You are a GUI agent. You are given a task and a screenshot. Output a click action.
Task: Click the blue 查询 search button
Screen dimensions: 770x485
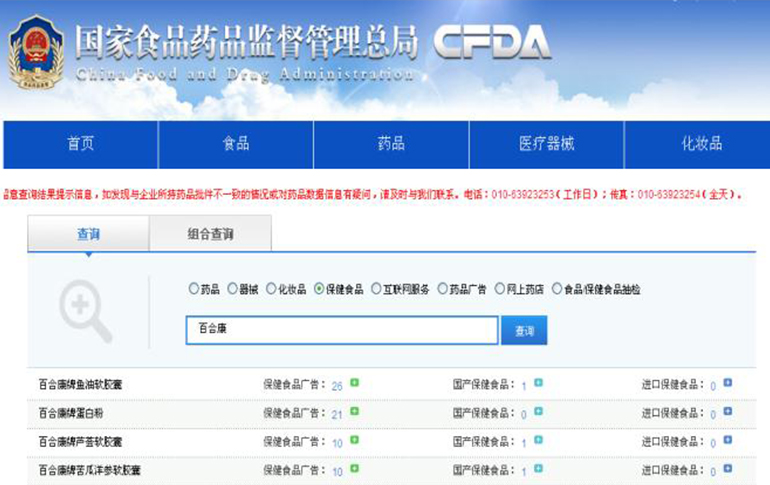[x=524, y=330]
